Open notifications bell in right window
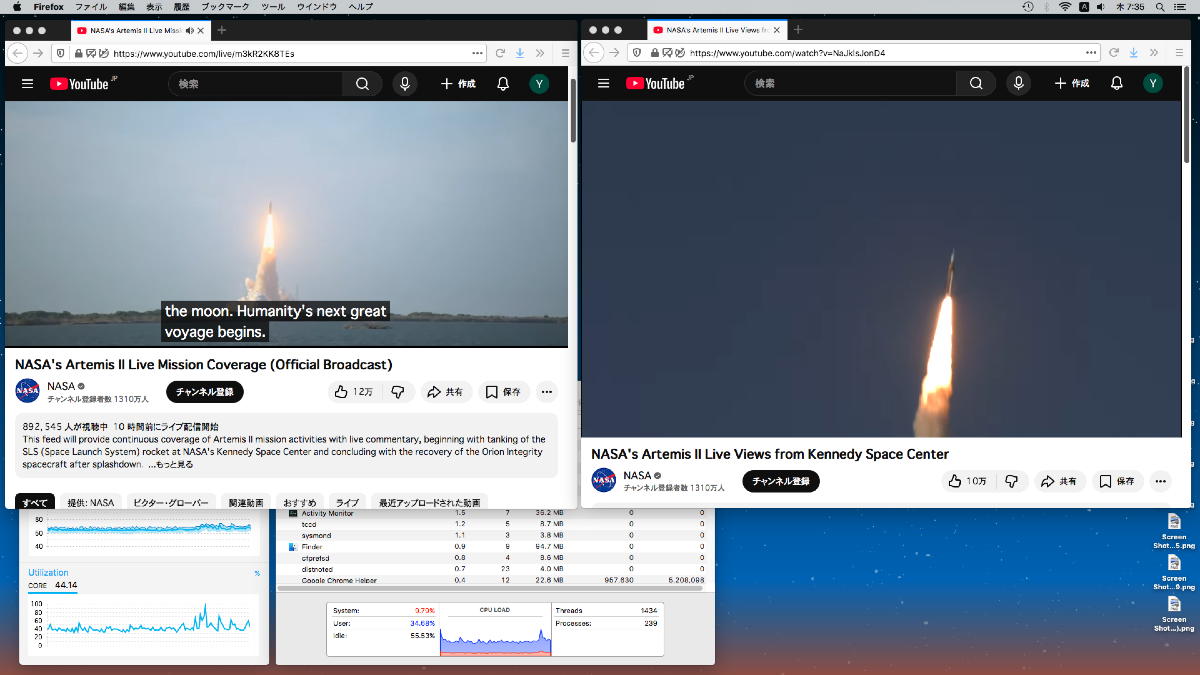This screenshot has height=675, width=1200. [1117, 84]
